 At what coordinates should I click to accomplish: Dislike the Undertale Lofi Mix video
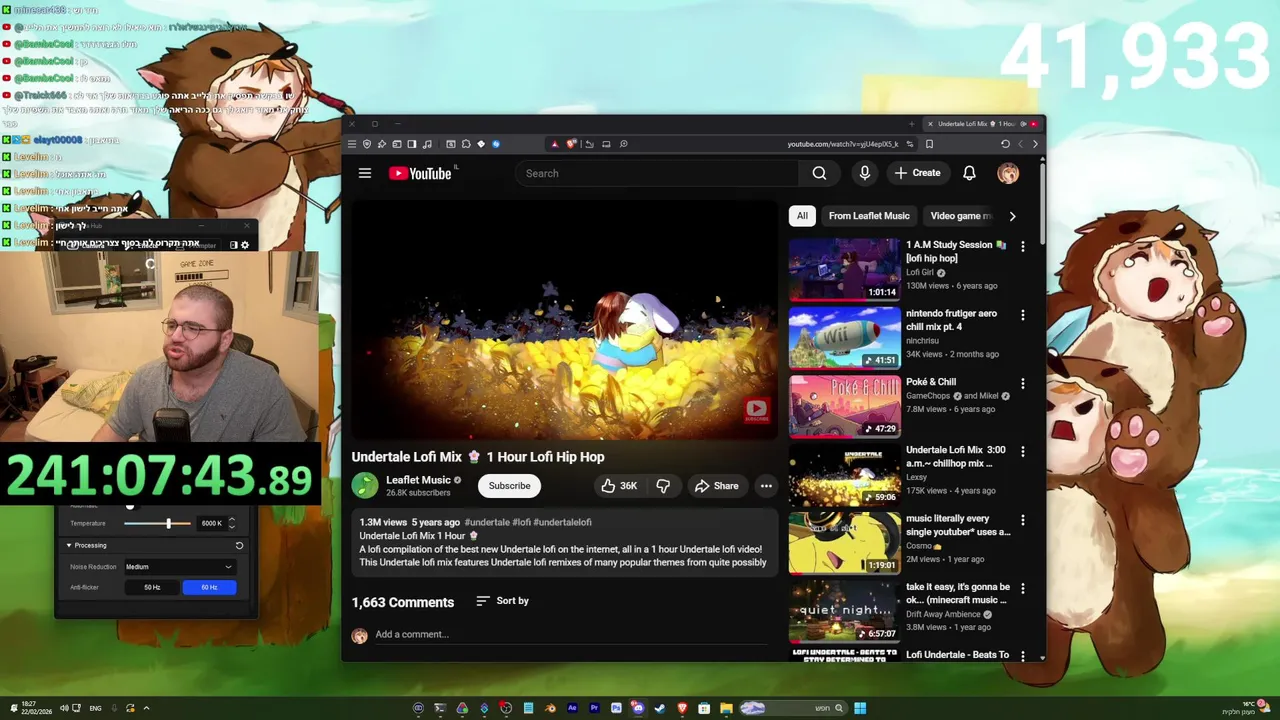663,486
